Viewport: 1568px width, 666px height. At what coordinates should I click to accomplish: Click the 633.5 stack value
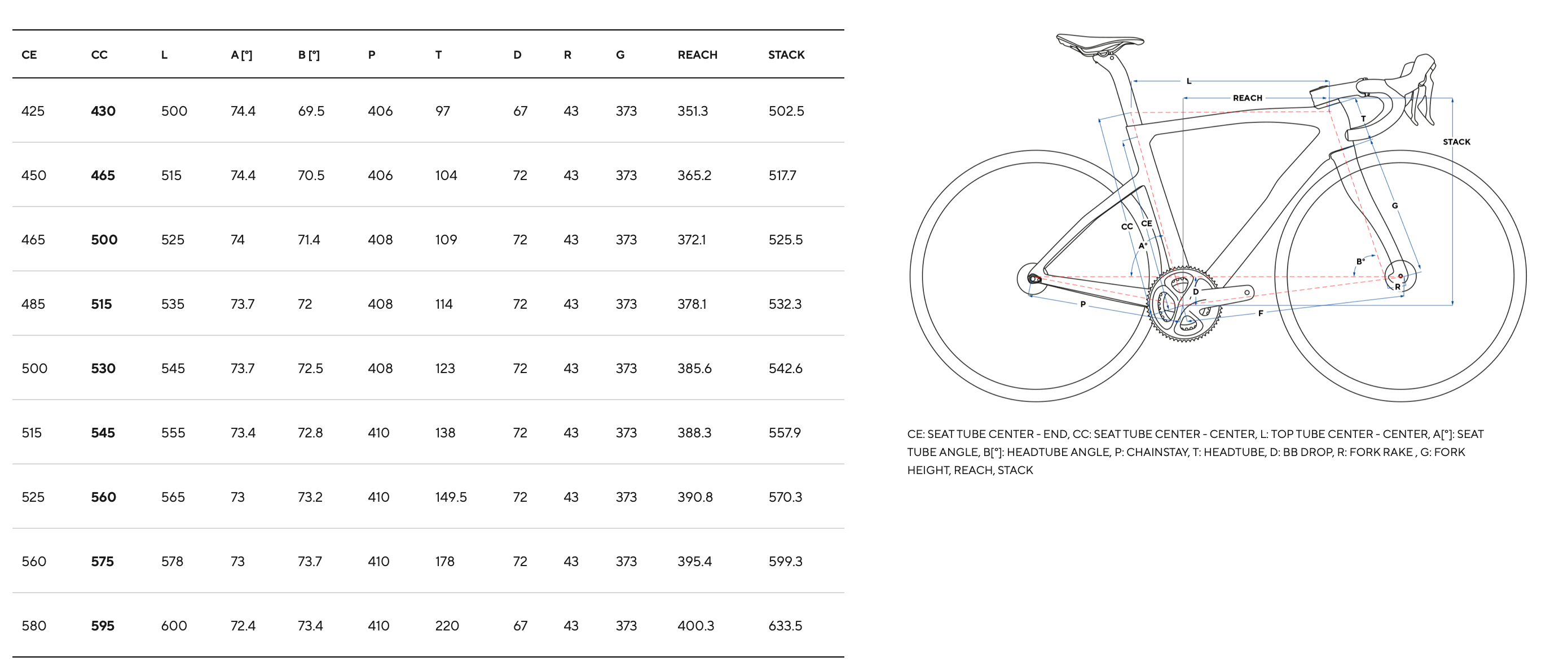785,626
